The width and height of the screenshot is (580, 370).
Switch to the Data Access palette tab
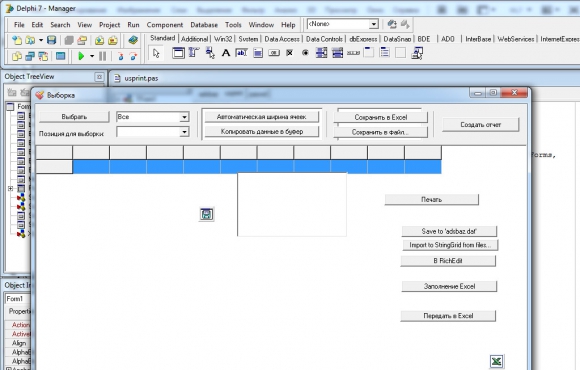point(282,39)
